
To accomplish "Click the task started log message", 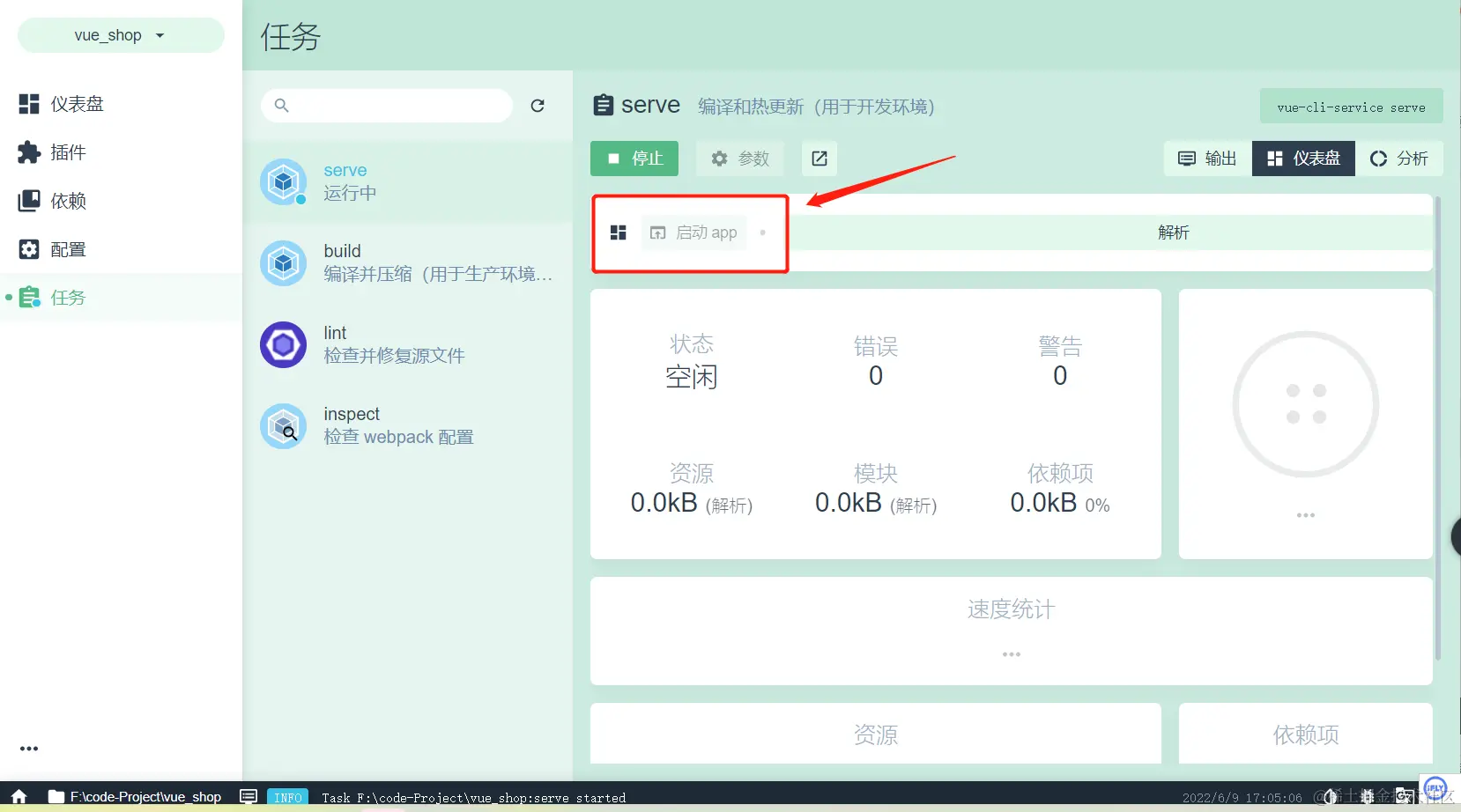I will (474, 798).
